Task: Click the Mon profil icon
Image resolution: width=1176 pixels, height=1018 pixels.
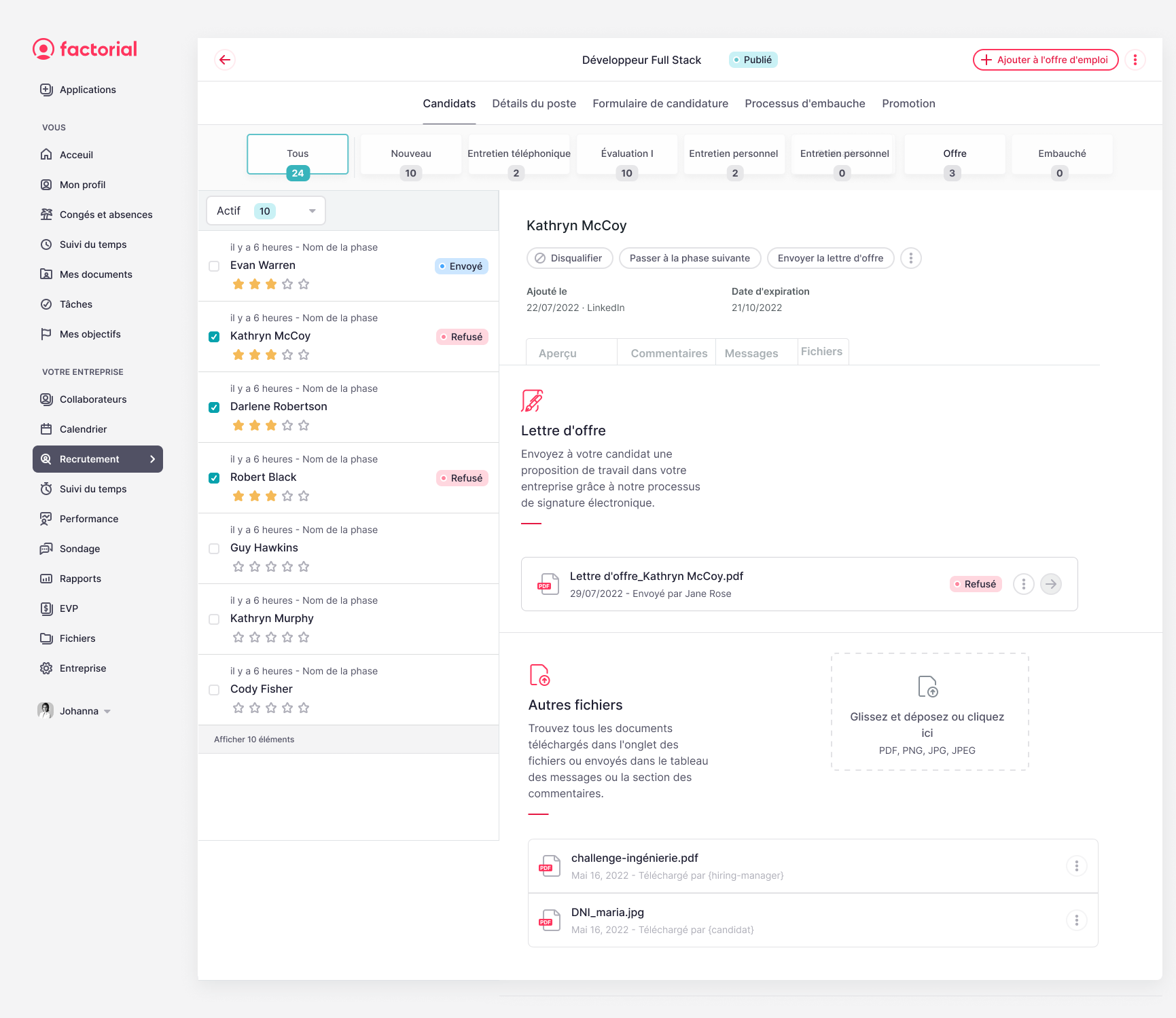Action: click(x=46, y=185)
